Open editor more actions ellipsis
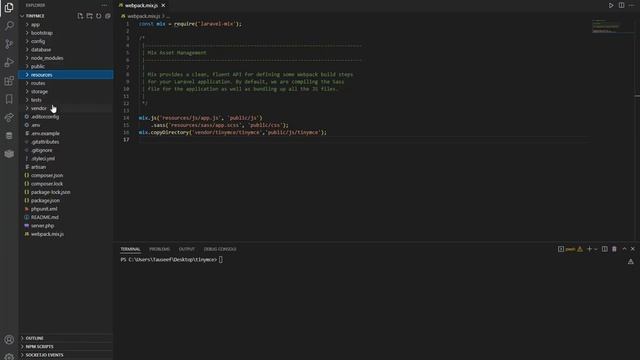 click(631, 5)
